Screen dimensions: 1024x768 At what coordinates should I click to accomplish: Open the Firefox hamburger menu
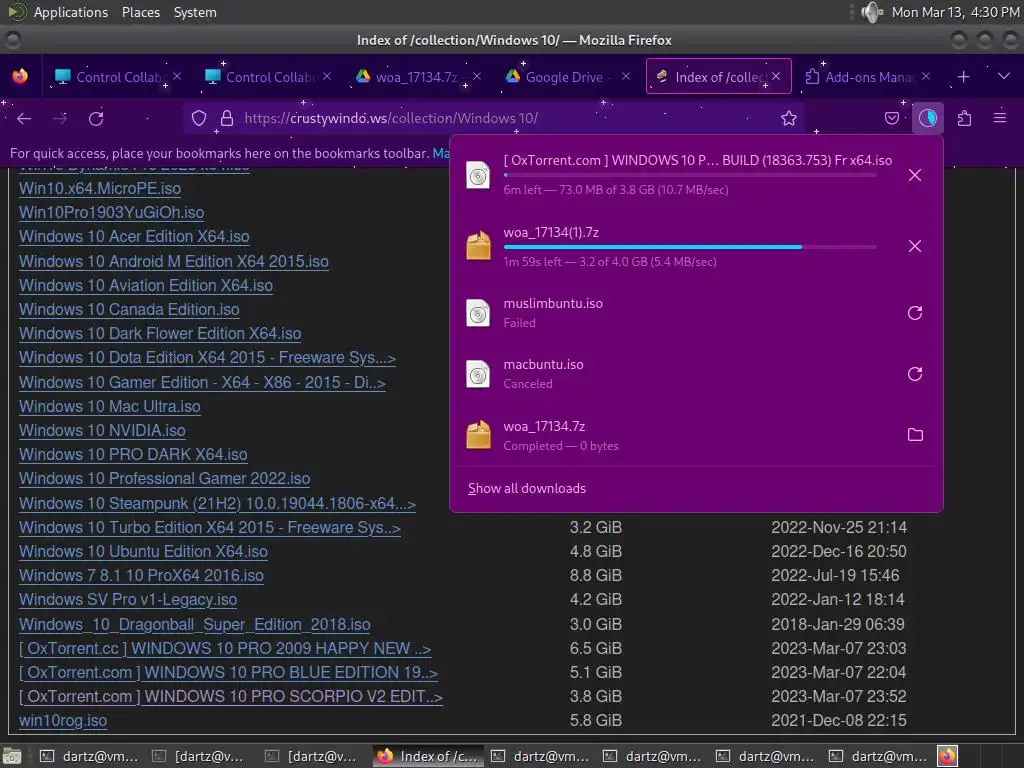click(1000, 118)
